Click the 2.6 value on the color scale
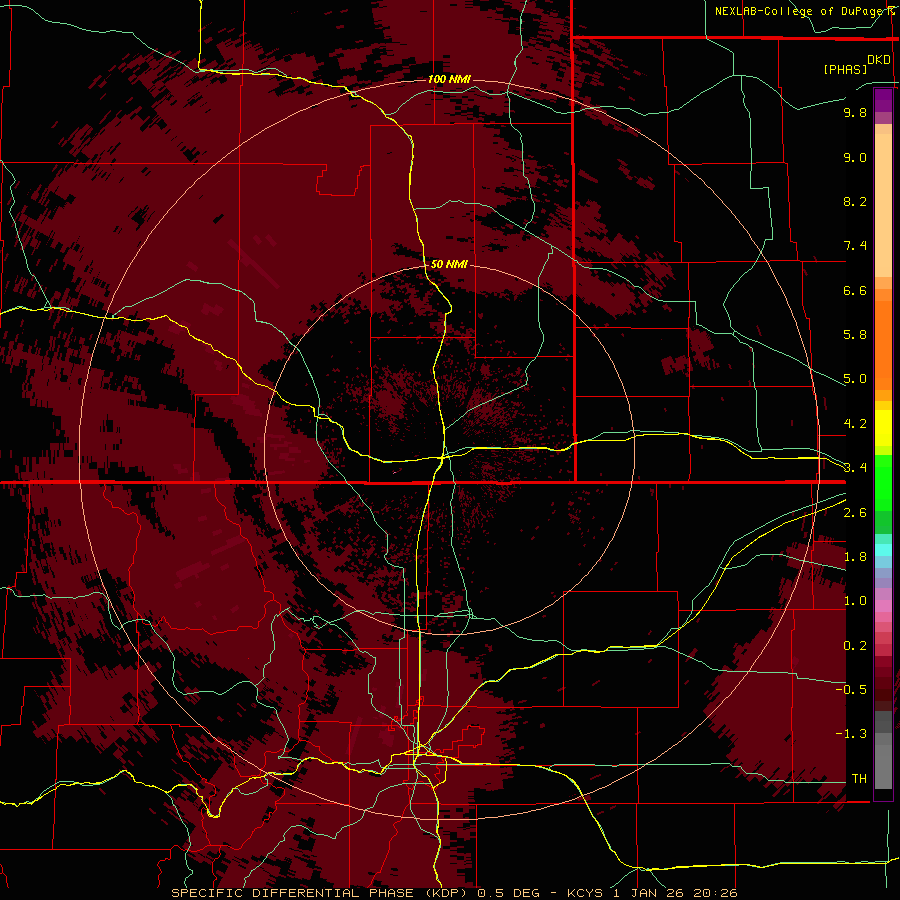 pos(855,513)
